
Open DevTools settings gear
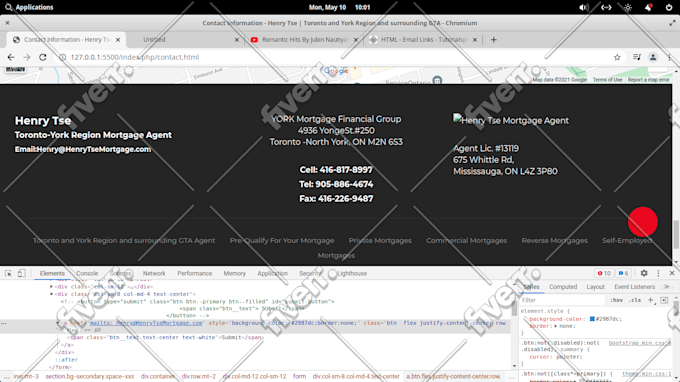tap(644, 273)
